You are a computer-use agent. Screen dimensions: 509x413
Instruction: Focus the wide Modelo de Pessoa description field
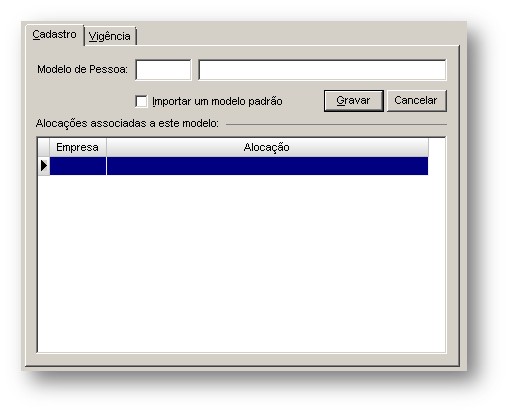click(322, 70)
